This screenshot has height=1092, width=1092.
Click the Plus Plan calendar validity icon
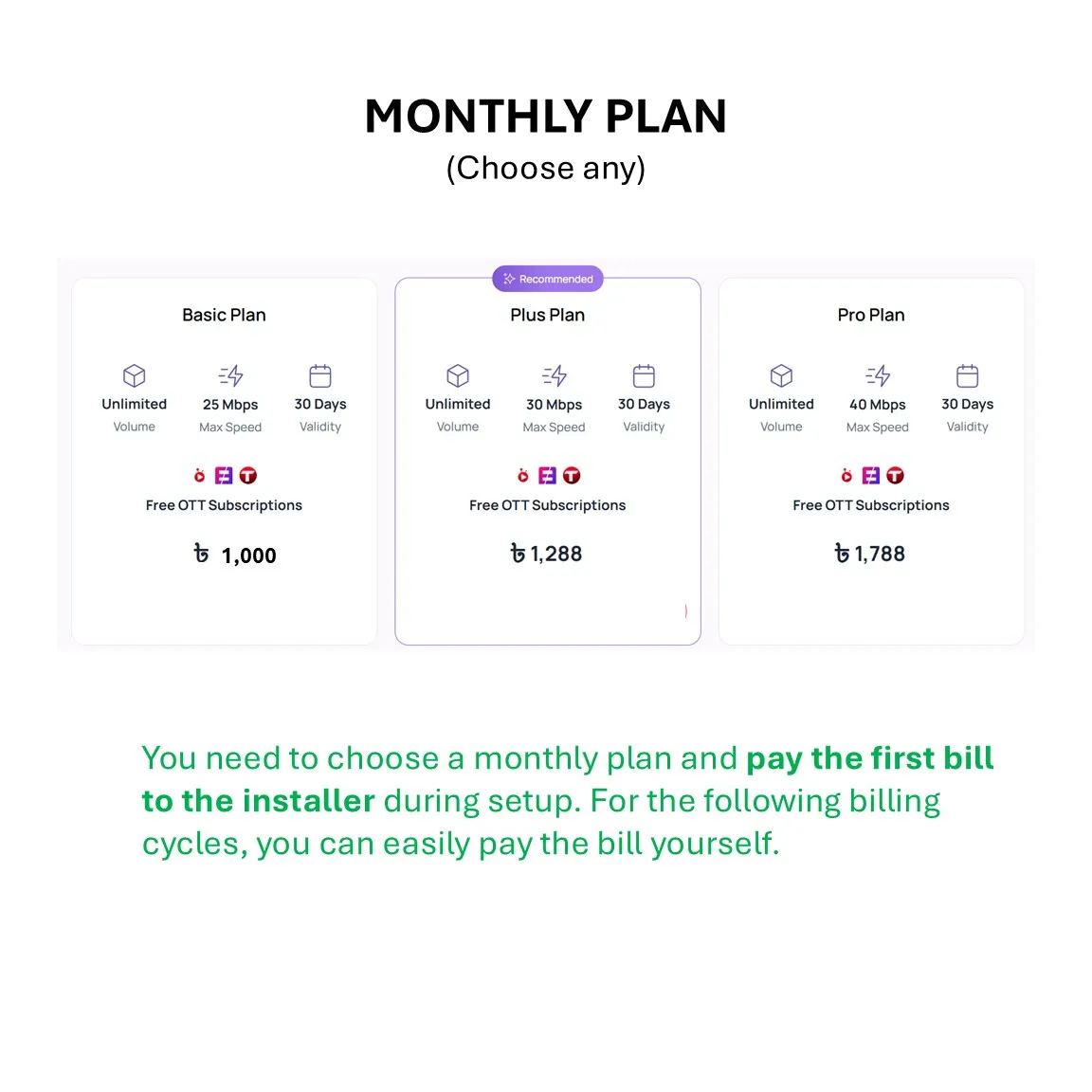(644, 375)
